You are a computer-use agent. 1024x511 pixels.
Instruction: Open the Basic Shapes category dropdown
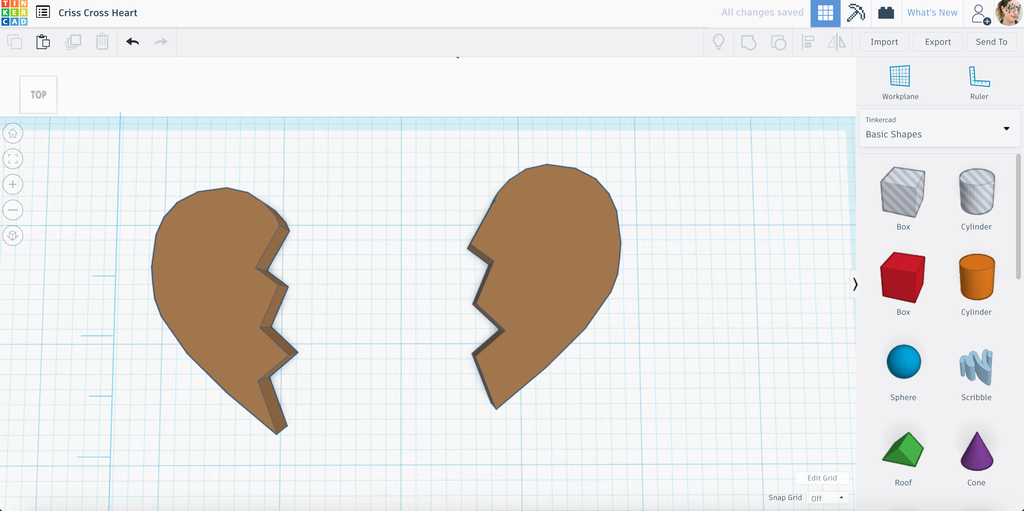(x=939, y=128)
